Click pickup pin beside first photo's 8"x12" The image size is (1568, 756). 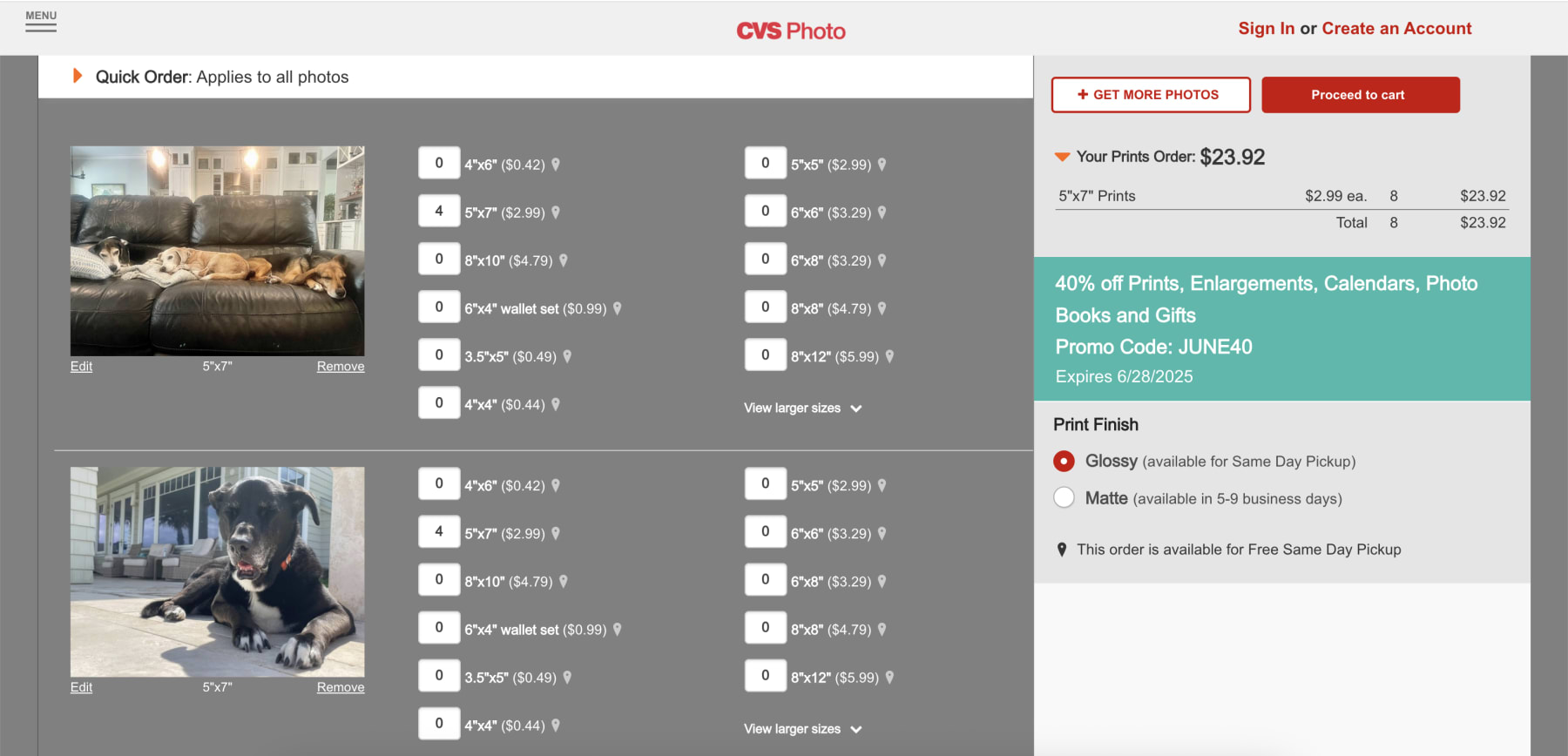click(x=889, y=356)
